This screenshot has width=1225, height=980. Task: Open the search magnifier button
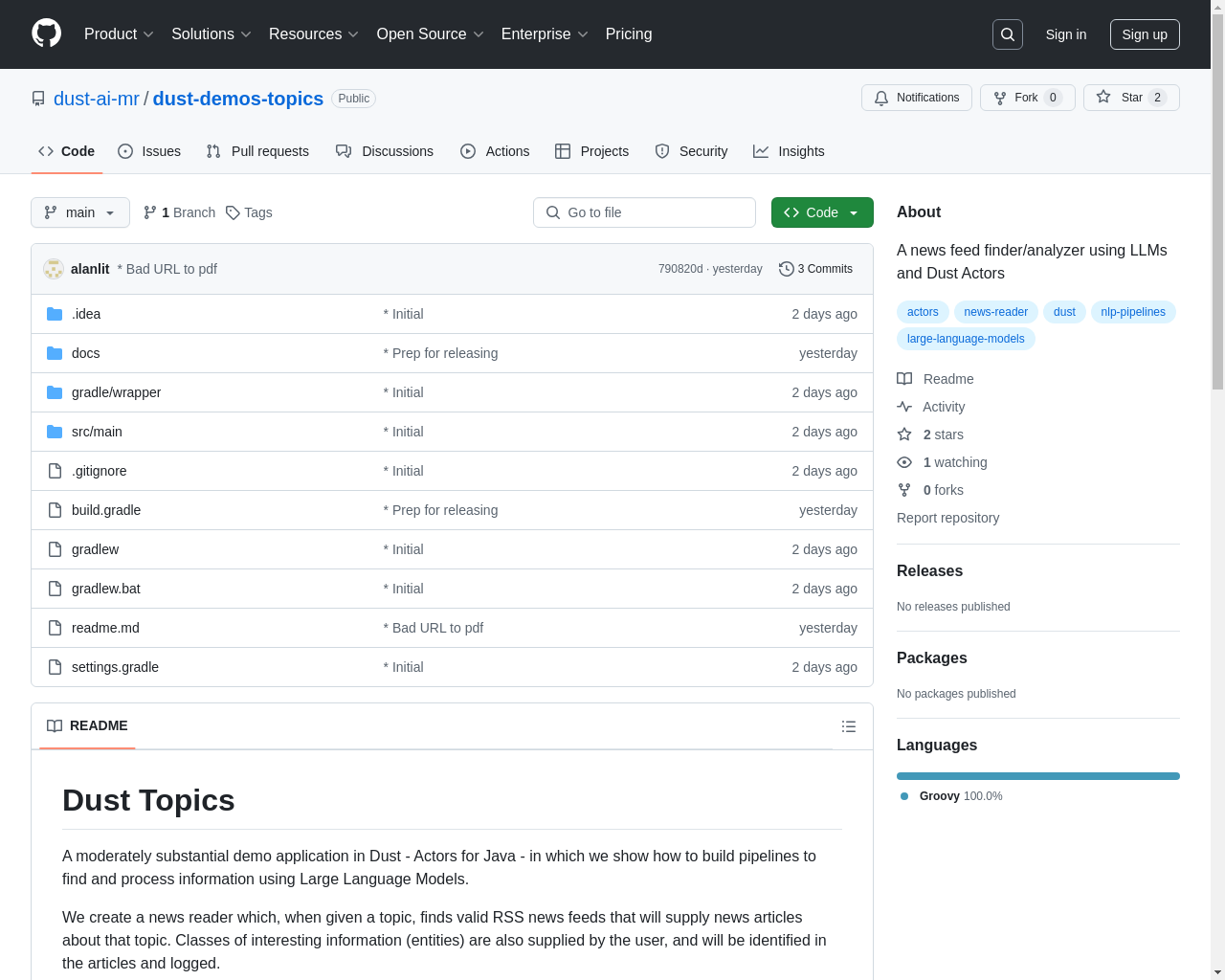pyautogui.click(x=1008, y=34)
